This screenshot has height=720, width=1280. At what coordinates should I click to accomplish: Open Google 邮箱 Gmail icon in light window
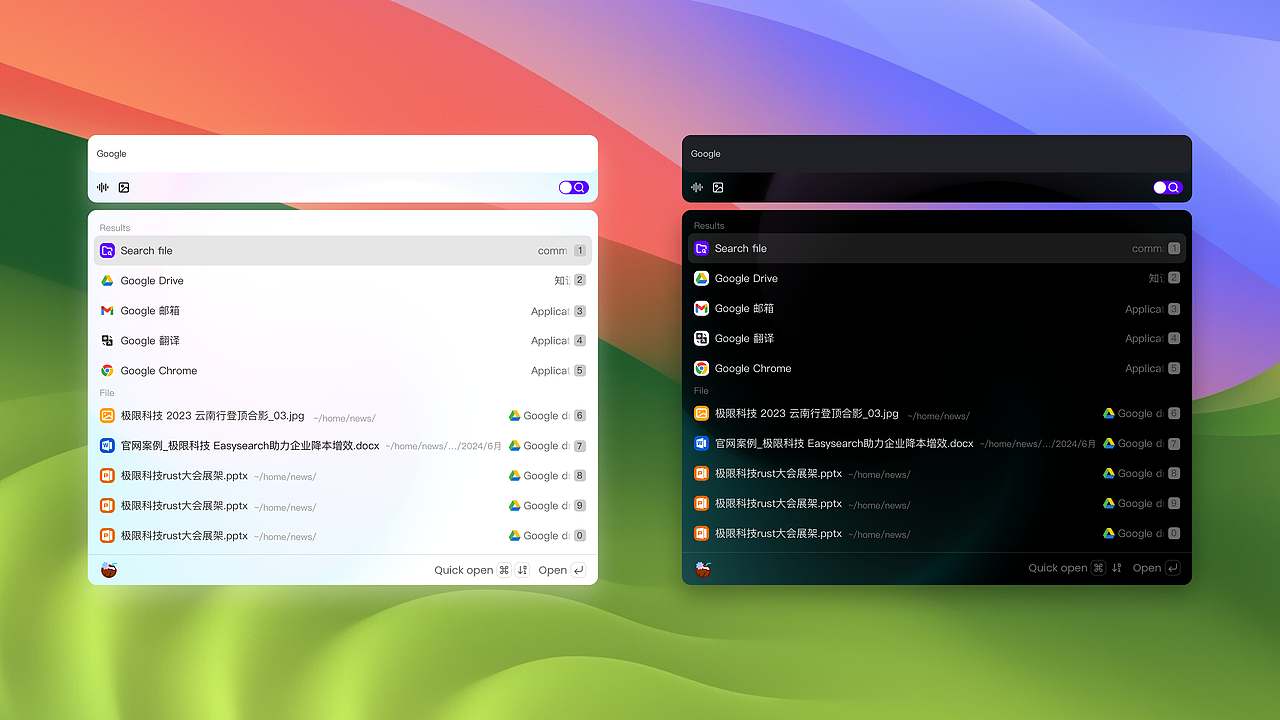107,311
